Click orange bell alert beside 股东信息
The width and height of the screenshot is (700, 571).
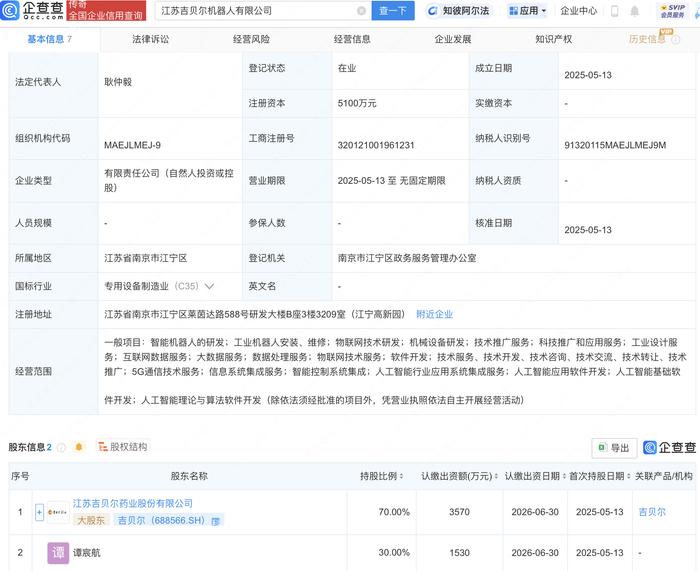coord(79,447)
